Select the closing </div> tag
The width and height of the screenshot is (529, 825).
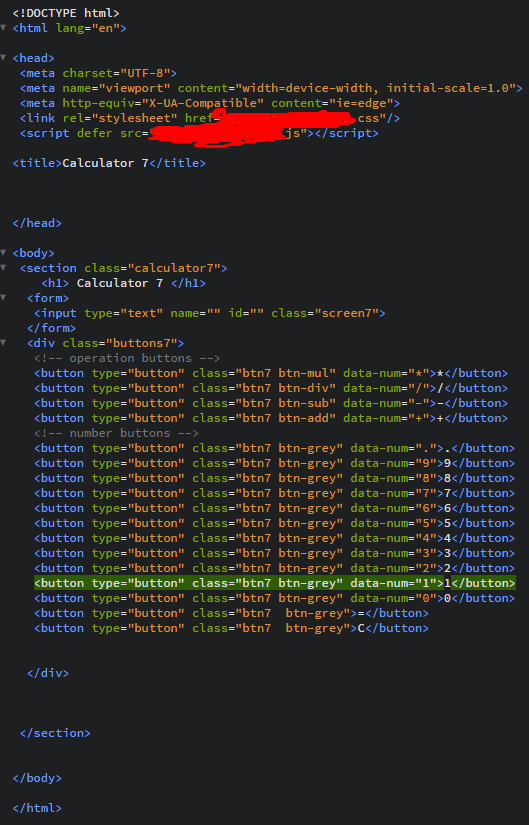pos(48,673)
